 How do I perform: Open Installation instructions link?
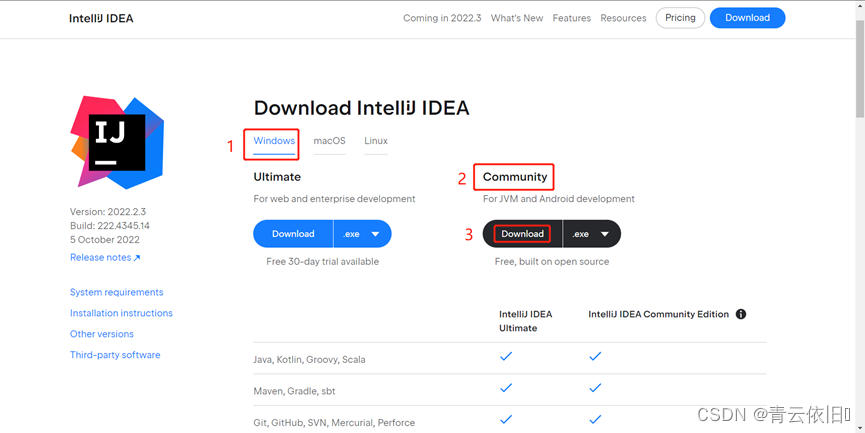121,313
